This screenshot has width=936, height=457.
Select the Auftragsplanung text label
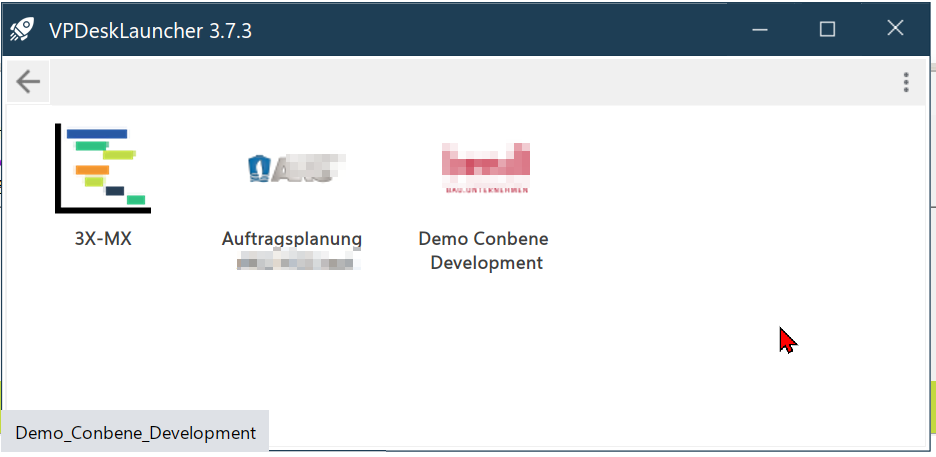click(292, 239)
